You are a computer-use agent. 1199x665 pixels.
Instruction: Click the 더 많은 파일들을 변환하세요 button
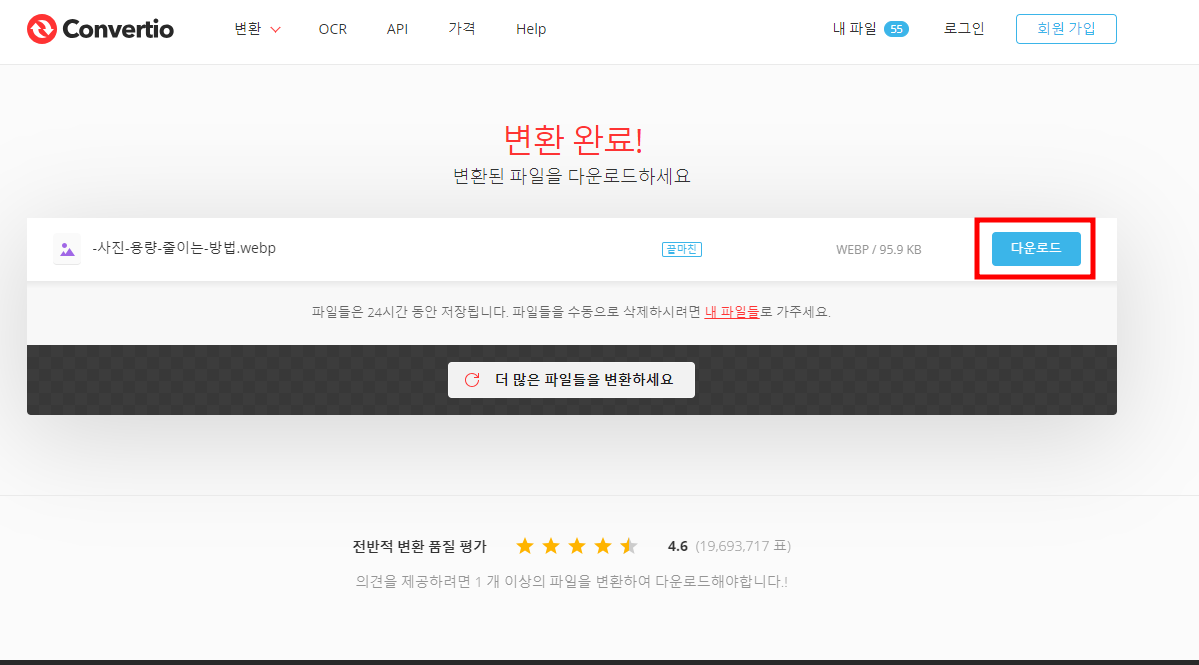click(571, 380)
